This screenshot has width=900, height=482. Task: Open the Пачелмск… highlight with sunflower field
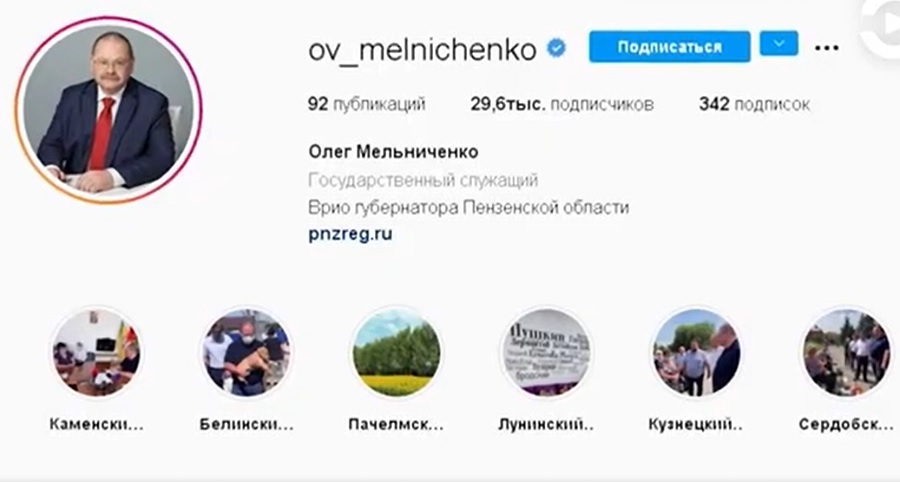(397, 352)
